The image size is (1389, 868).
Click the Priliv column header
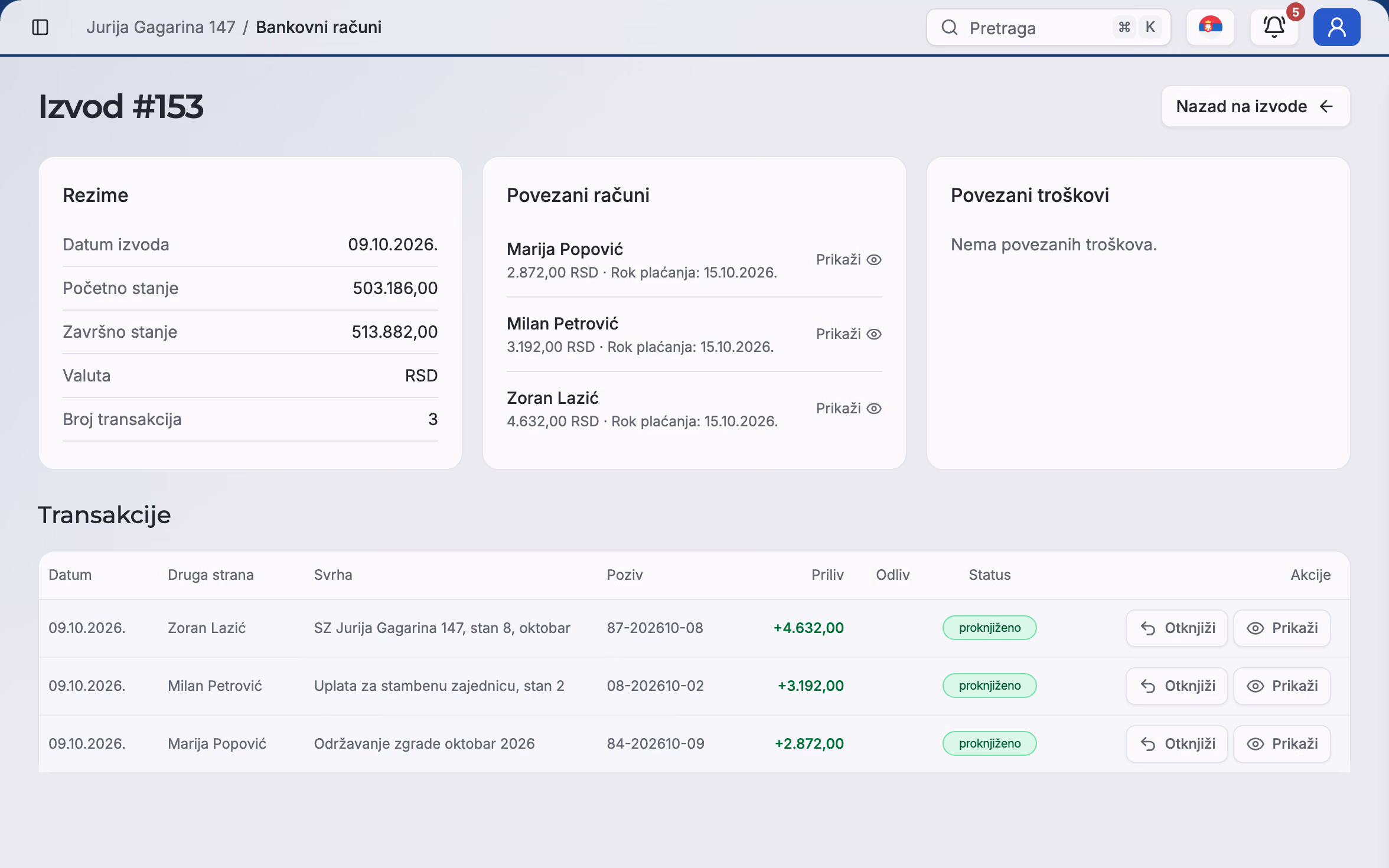coord(827,575)
